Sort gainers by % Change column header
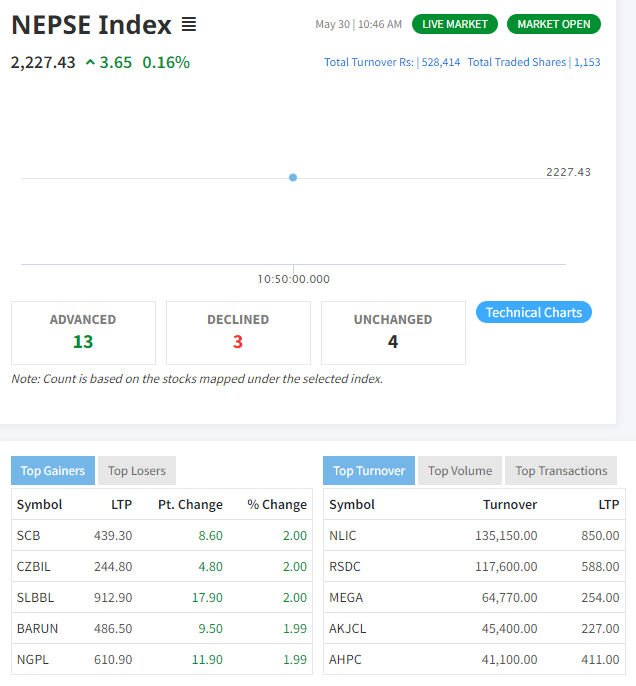This screenshot has width=636, height=686. [277, 505]
